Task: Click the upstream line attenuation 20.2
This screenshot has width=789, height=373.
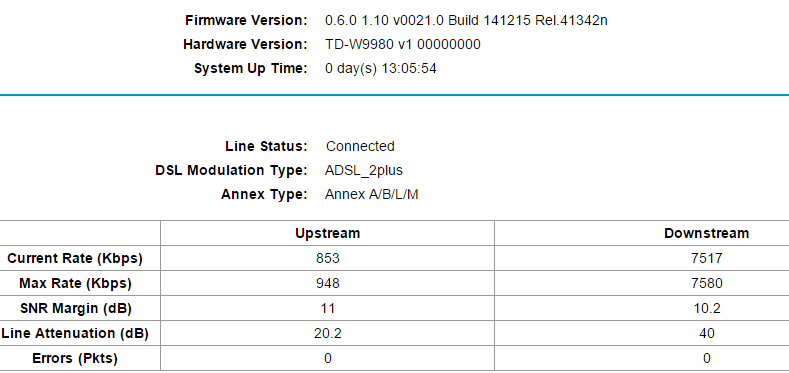Action: [328, 333]
